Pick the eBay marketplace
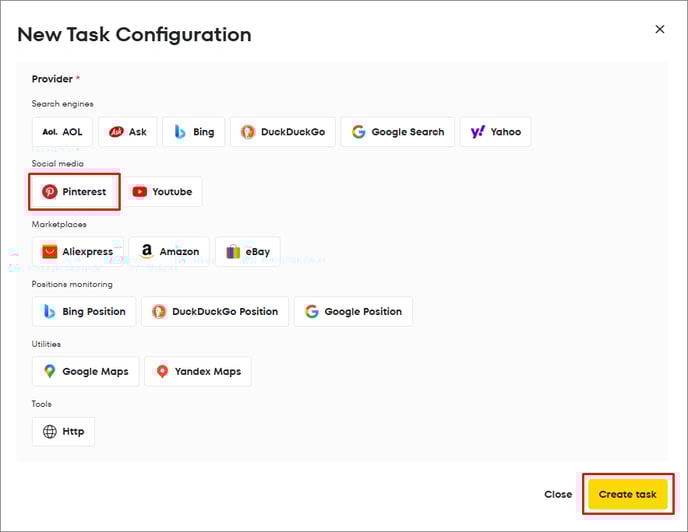The image size is (688, 532). [248, 252]
